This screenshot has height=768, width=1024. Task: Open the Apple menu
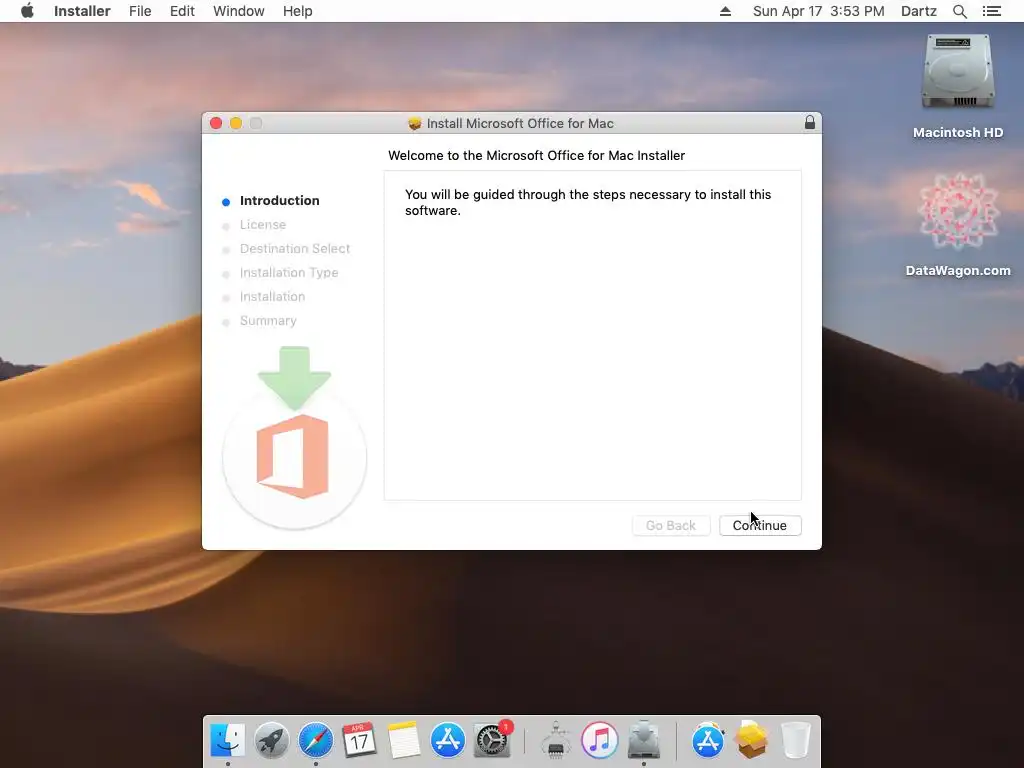[27, 11]
